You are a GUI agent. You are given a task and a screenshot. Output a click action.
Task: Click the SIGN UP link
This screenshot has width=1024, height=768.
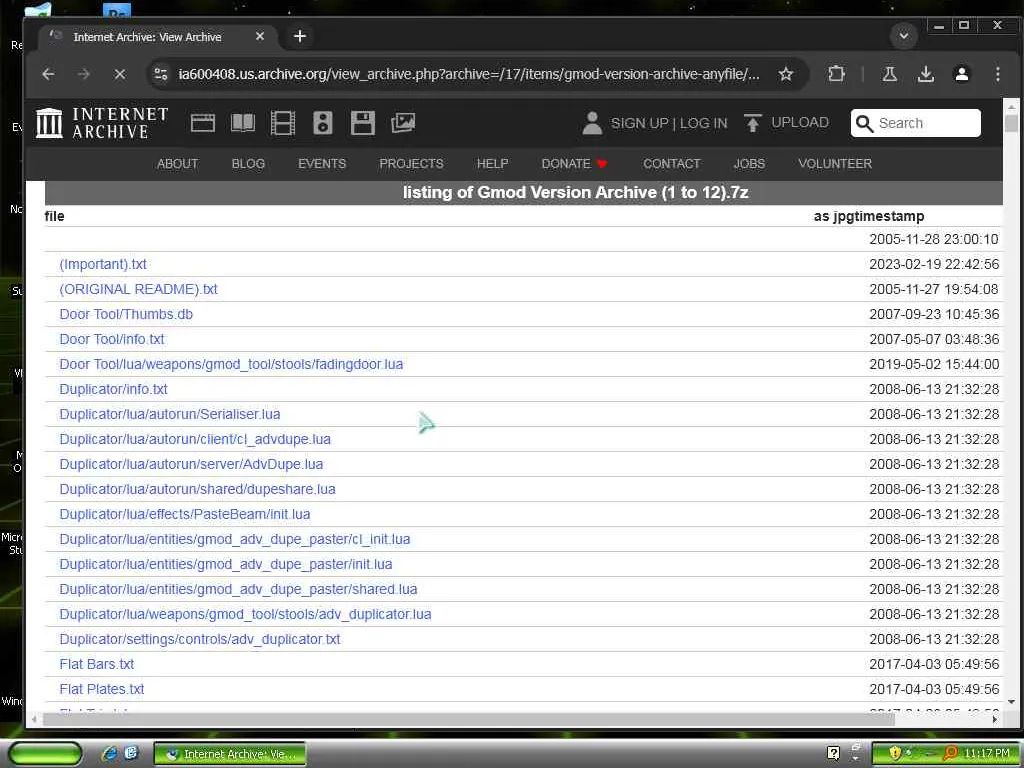coord(639,123)
